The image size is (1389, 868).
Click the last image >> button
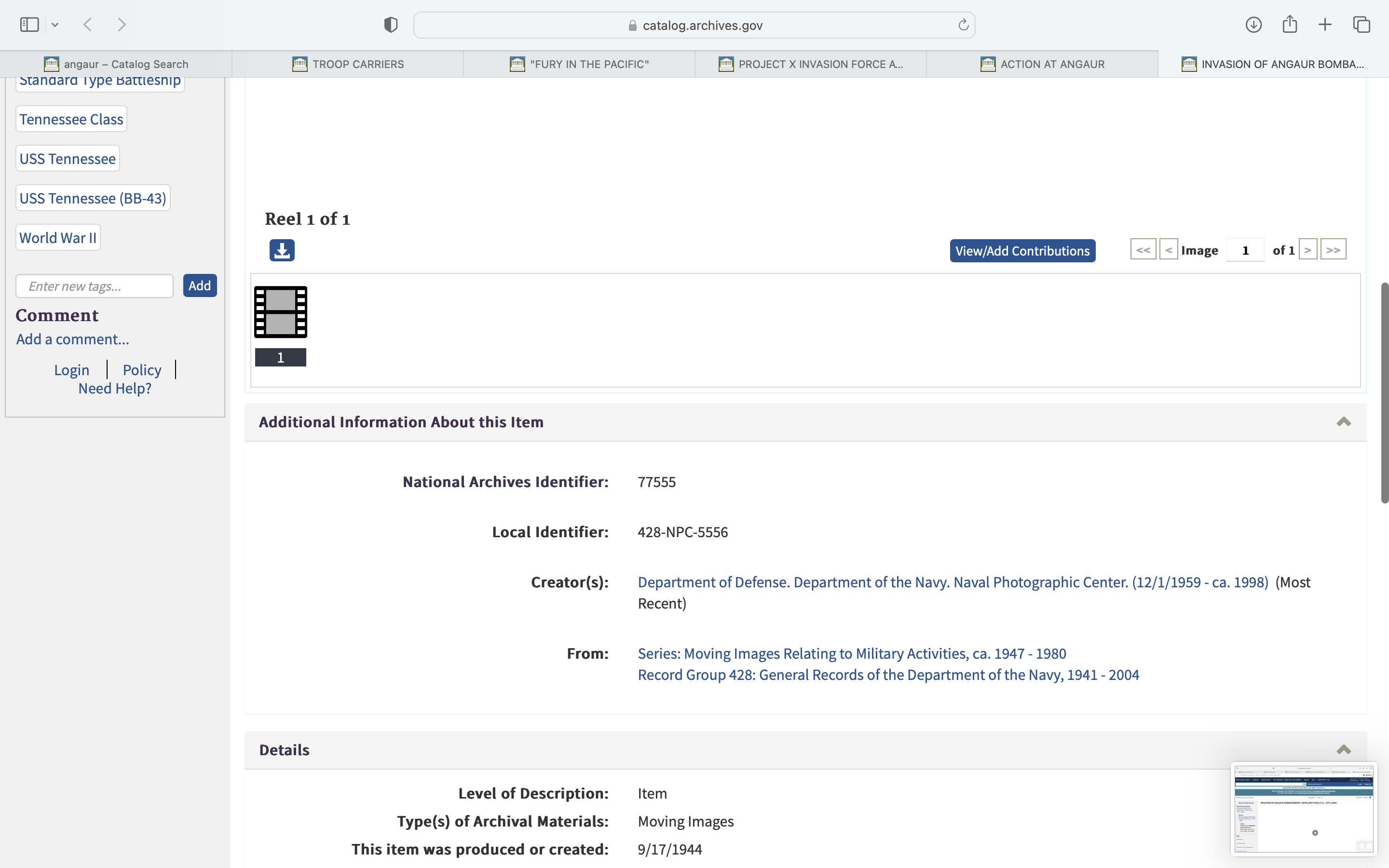coord(1333,250)
